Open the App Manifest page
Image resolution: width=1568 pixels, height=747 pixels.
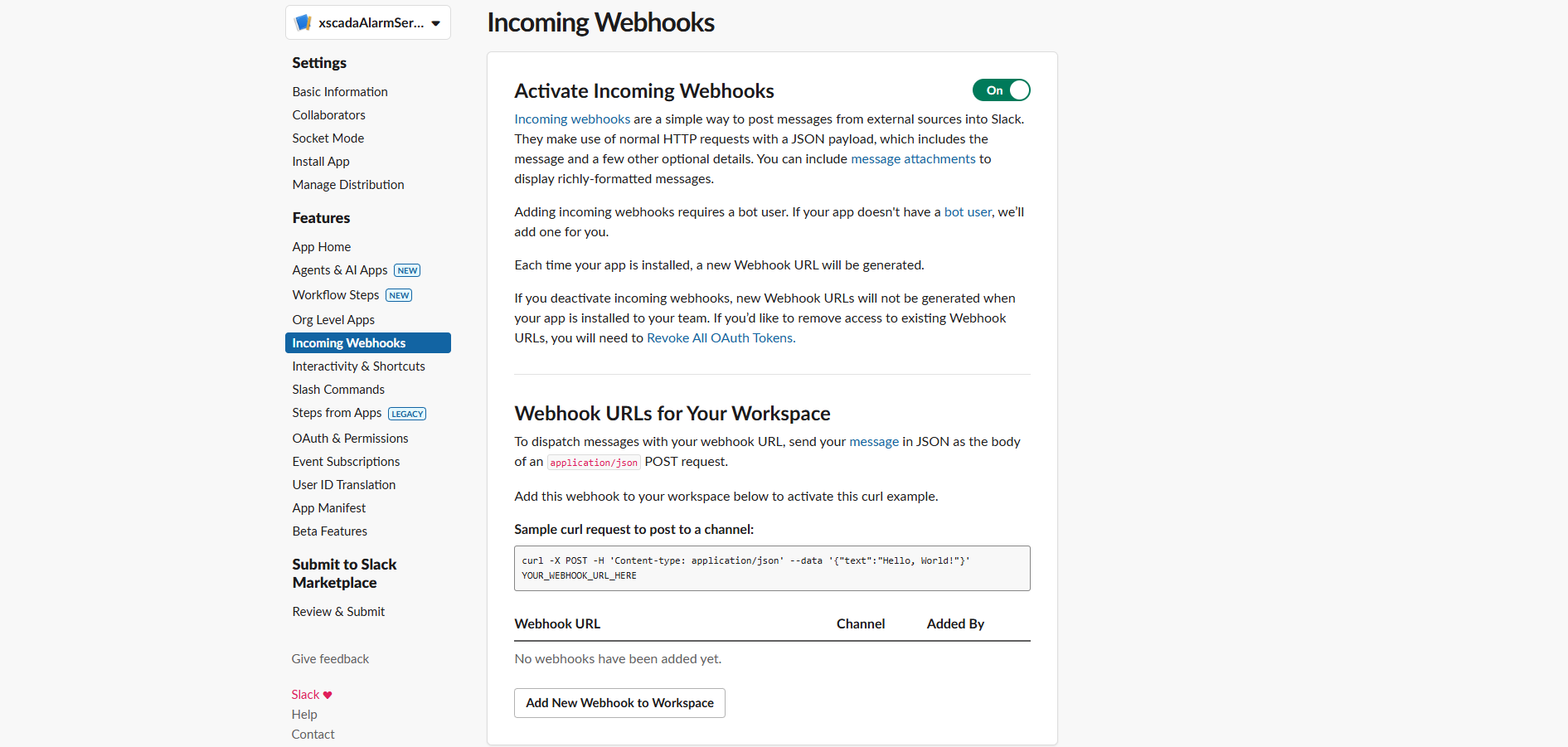[x=328, y=508]
